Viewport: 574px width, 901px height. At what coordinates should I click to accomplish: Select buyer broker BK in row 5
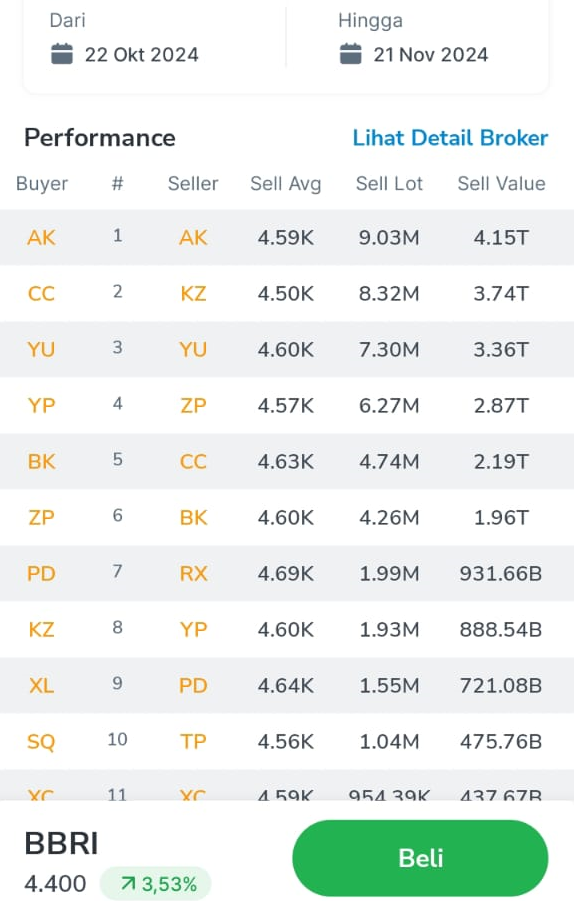[x=41, y=461]
